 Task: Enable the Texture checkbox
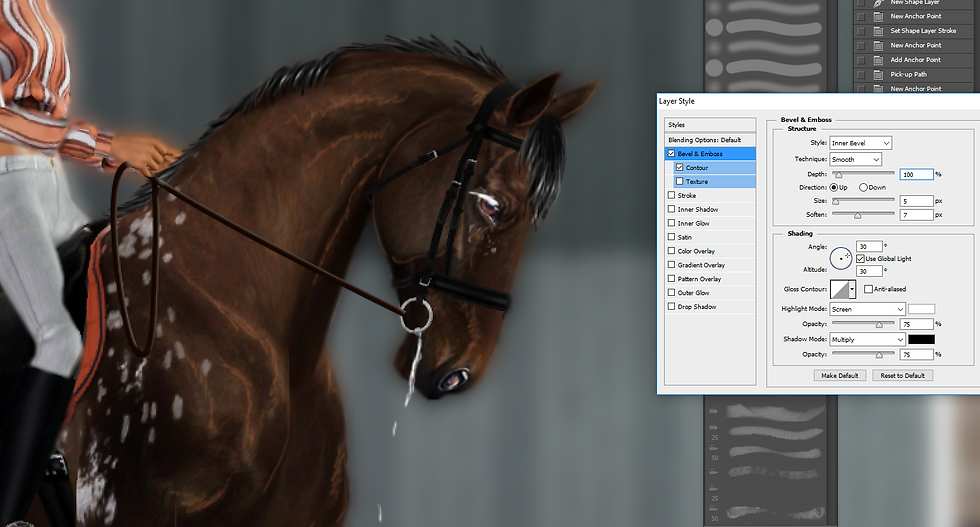(679, 181)
